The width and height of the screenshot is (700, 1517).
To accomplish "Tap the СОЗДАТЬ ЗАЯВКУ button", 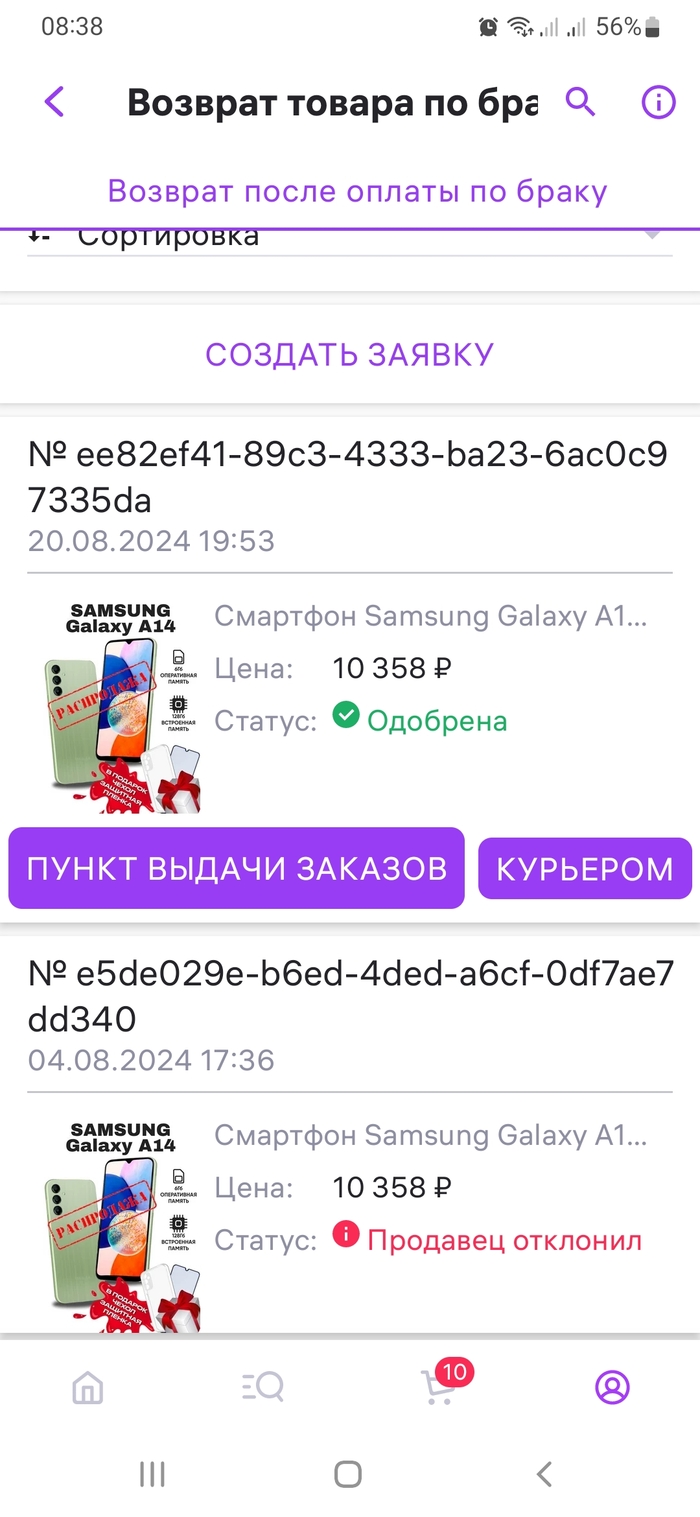I will (350, 354).
